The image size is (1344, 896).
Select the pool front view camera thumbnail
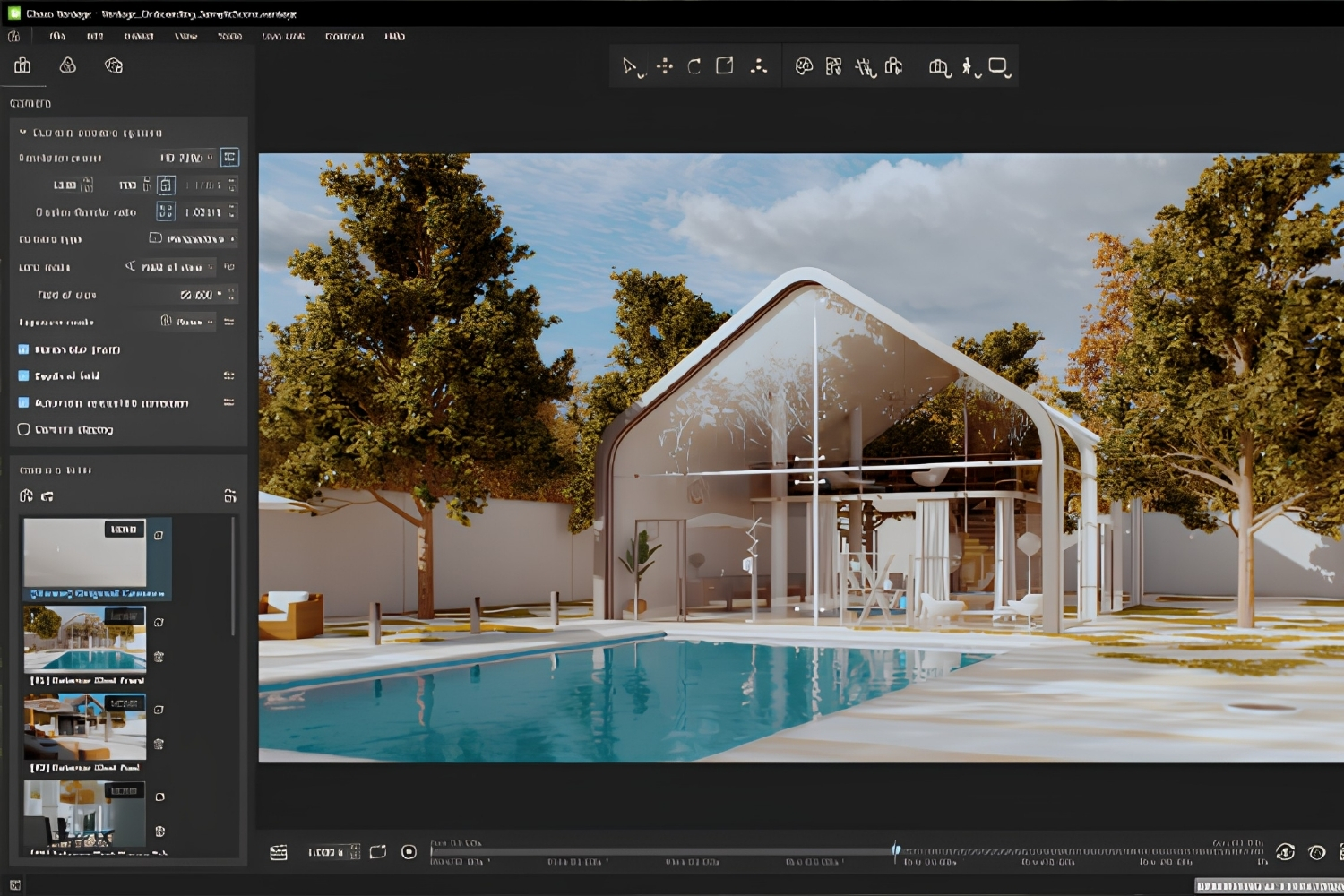coord(85,639)
